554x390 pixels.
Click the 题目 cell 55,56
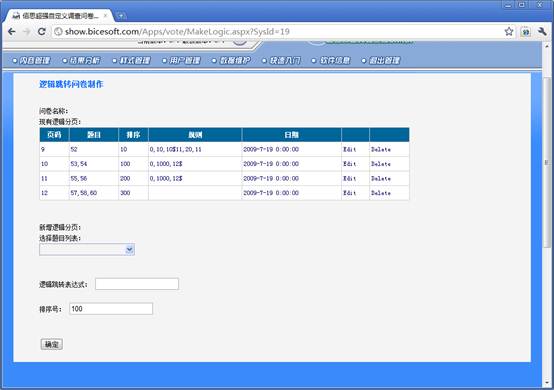click(94, 178)
